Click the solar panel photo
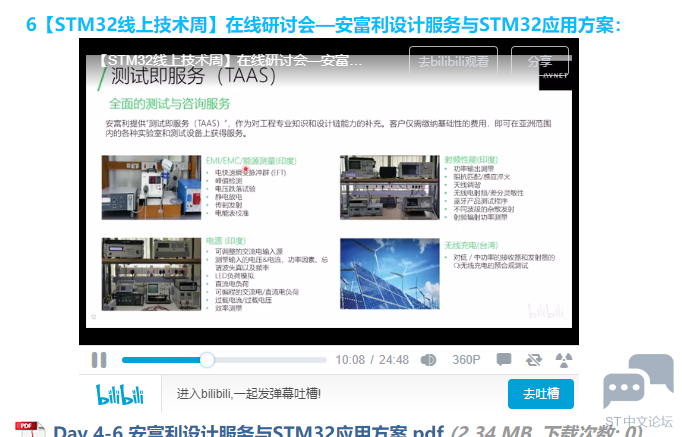 click(390, 274)
